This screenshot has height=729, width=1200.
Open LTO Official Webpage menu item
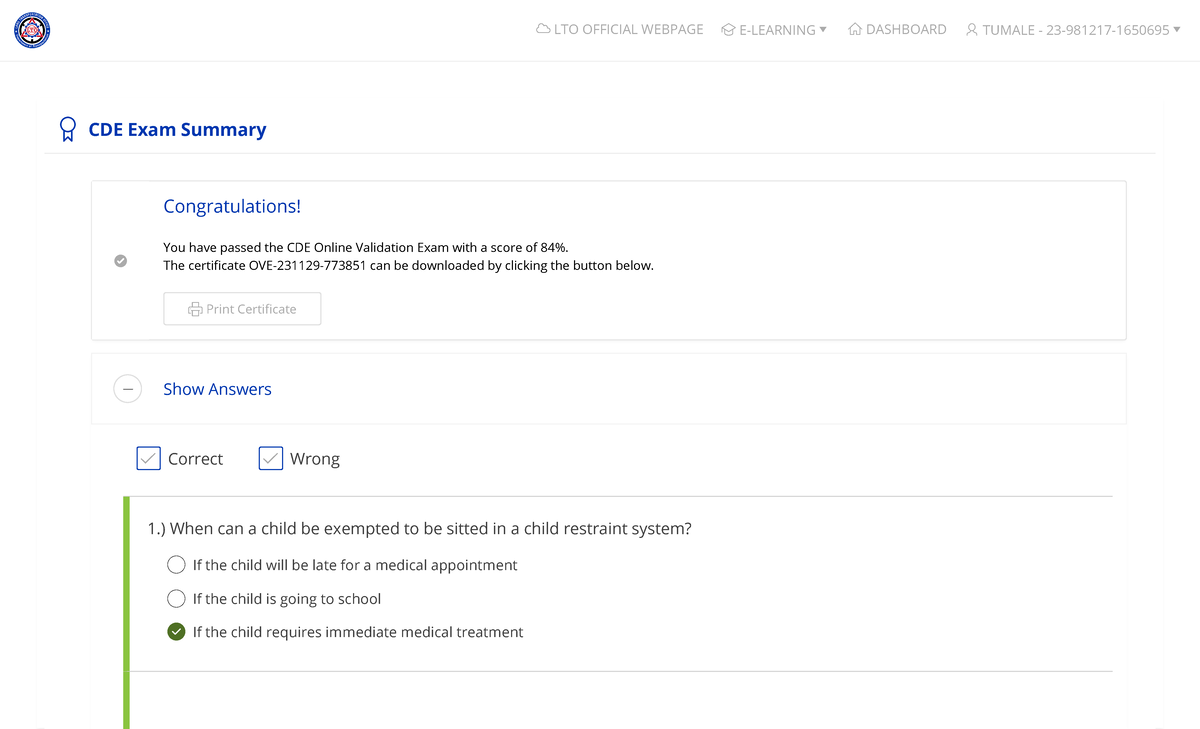coord(628,29)
